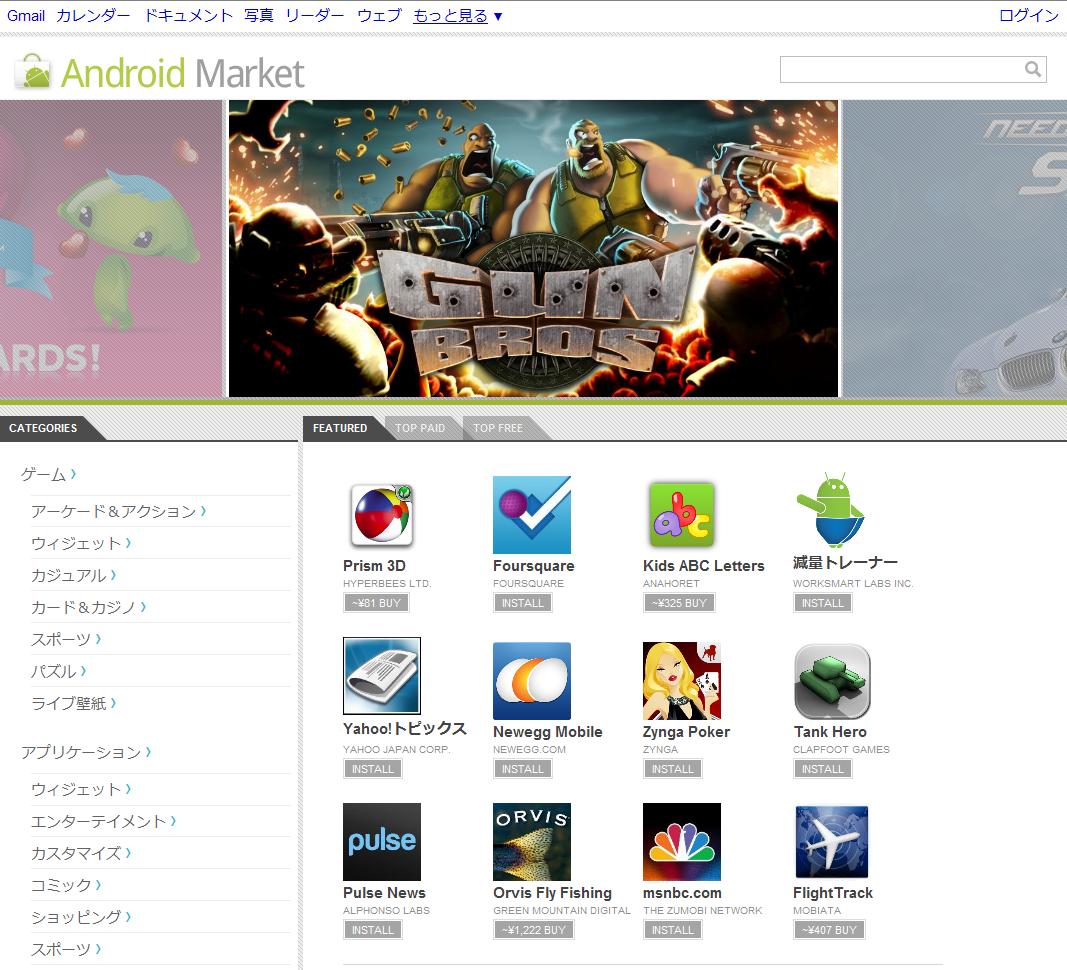Screen dimensions: 1067x970
Task: Click the search magnifier icon
Action: click(1033, 69)
